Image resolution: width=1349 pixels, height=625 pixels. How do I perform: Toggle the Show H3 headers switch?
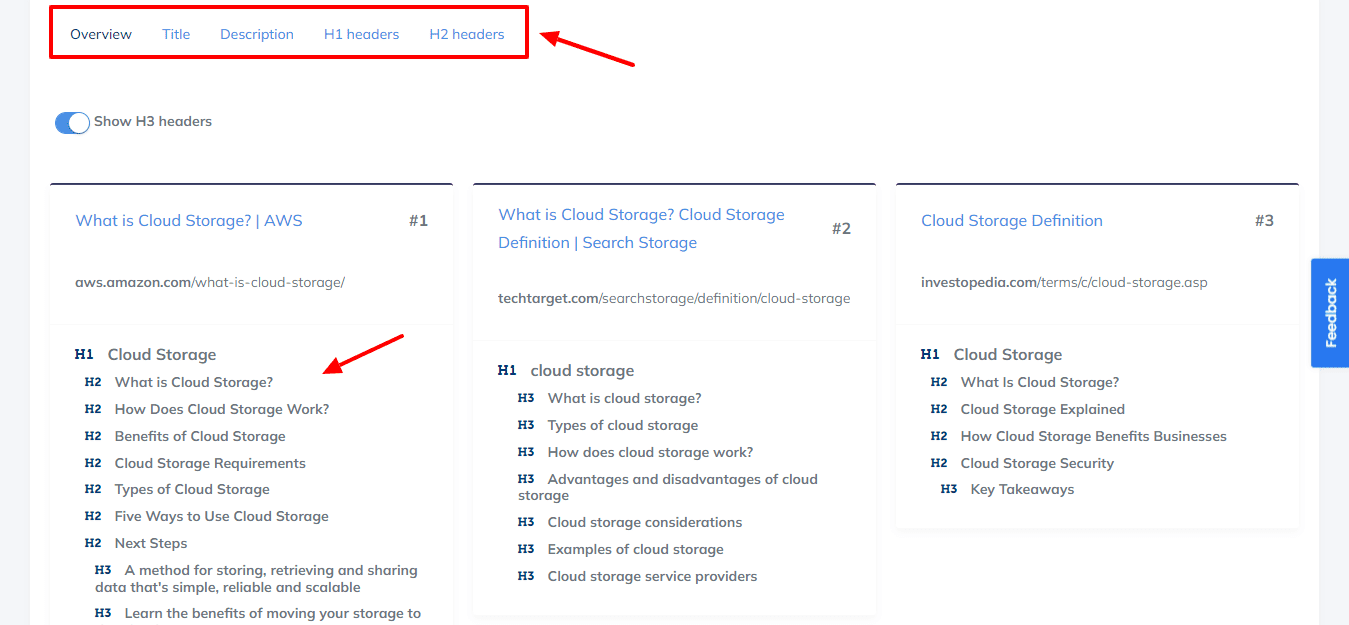coord(72,122)
